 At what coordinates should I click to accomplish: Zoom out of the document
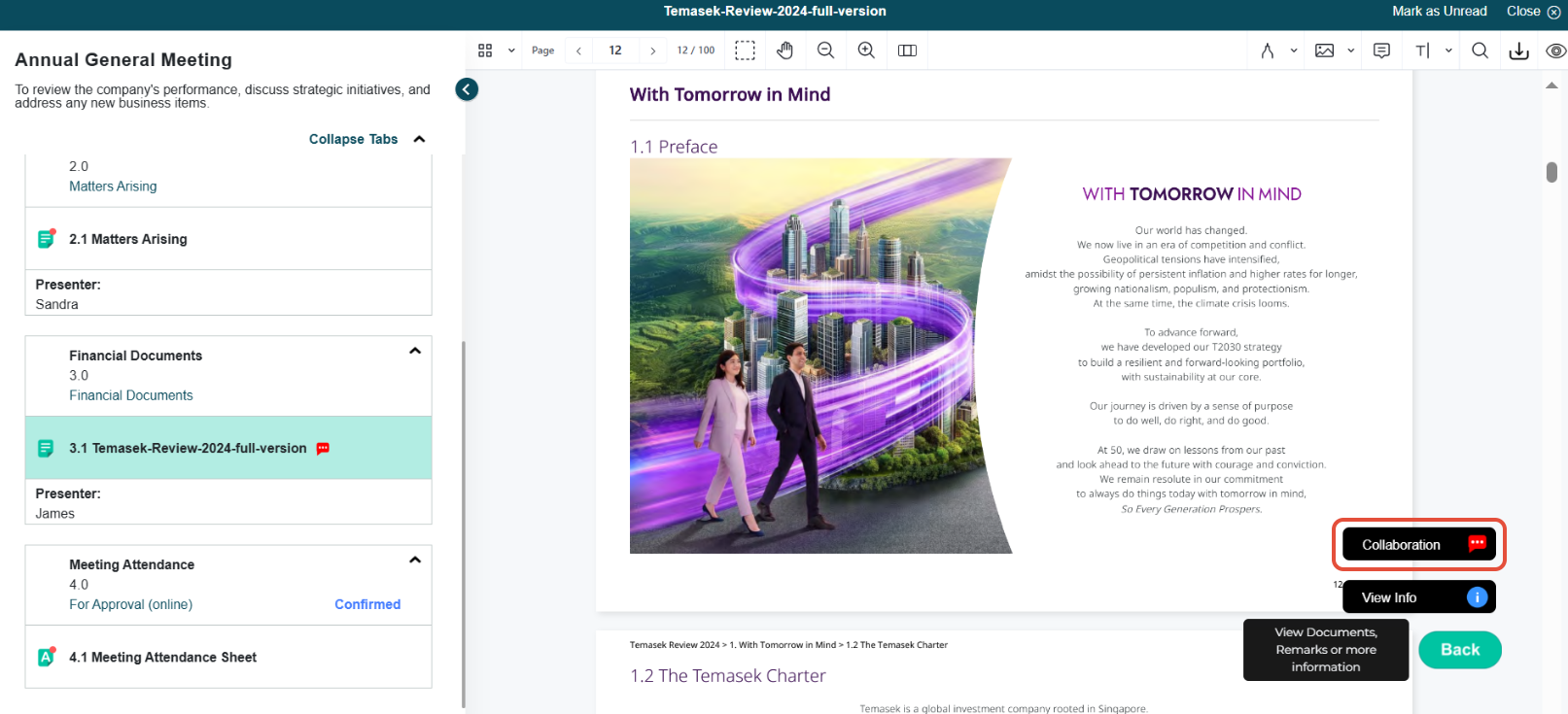[x=826, y=51]
